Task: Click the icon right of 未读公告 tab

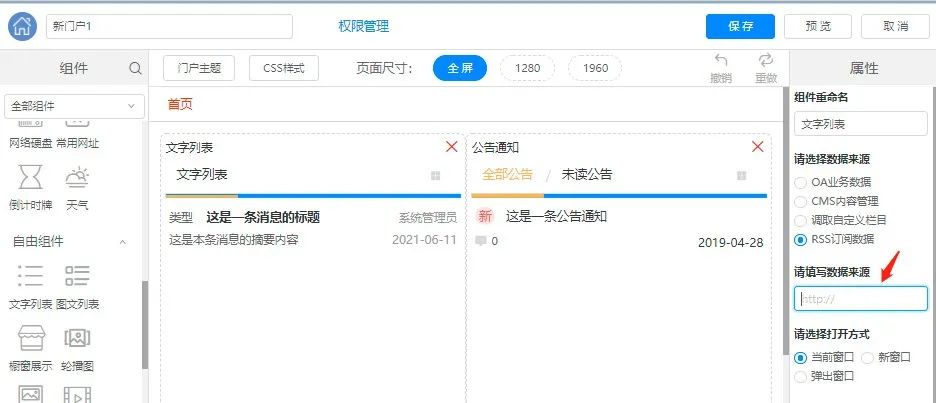Action: click(741, 176)
